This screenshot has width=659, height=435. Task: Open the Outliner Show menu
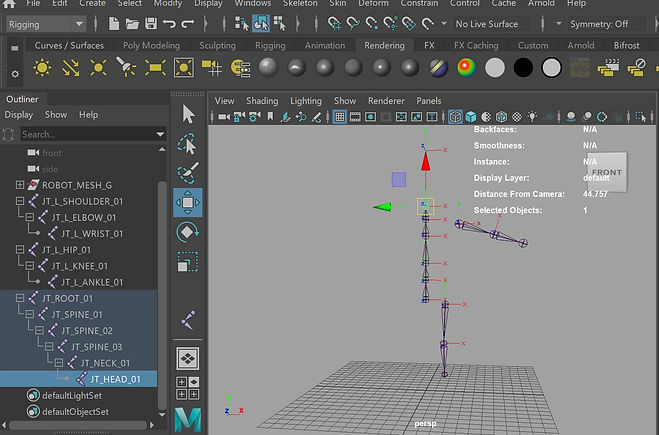(x=56, y=115)
